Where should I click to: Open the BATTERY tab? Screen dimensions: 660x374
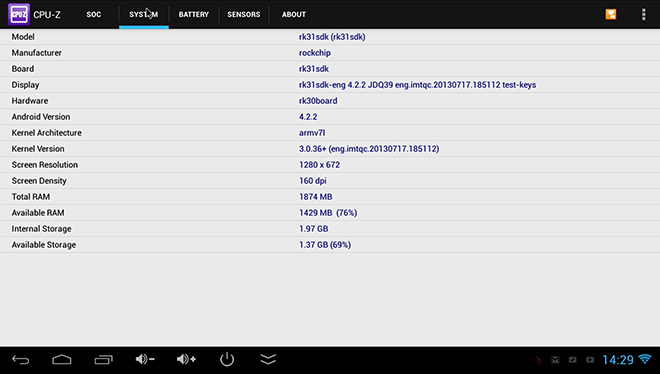tap(194, 14)
